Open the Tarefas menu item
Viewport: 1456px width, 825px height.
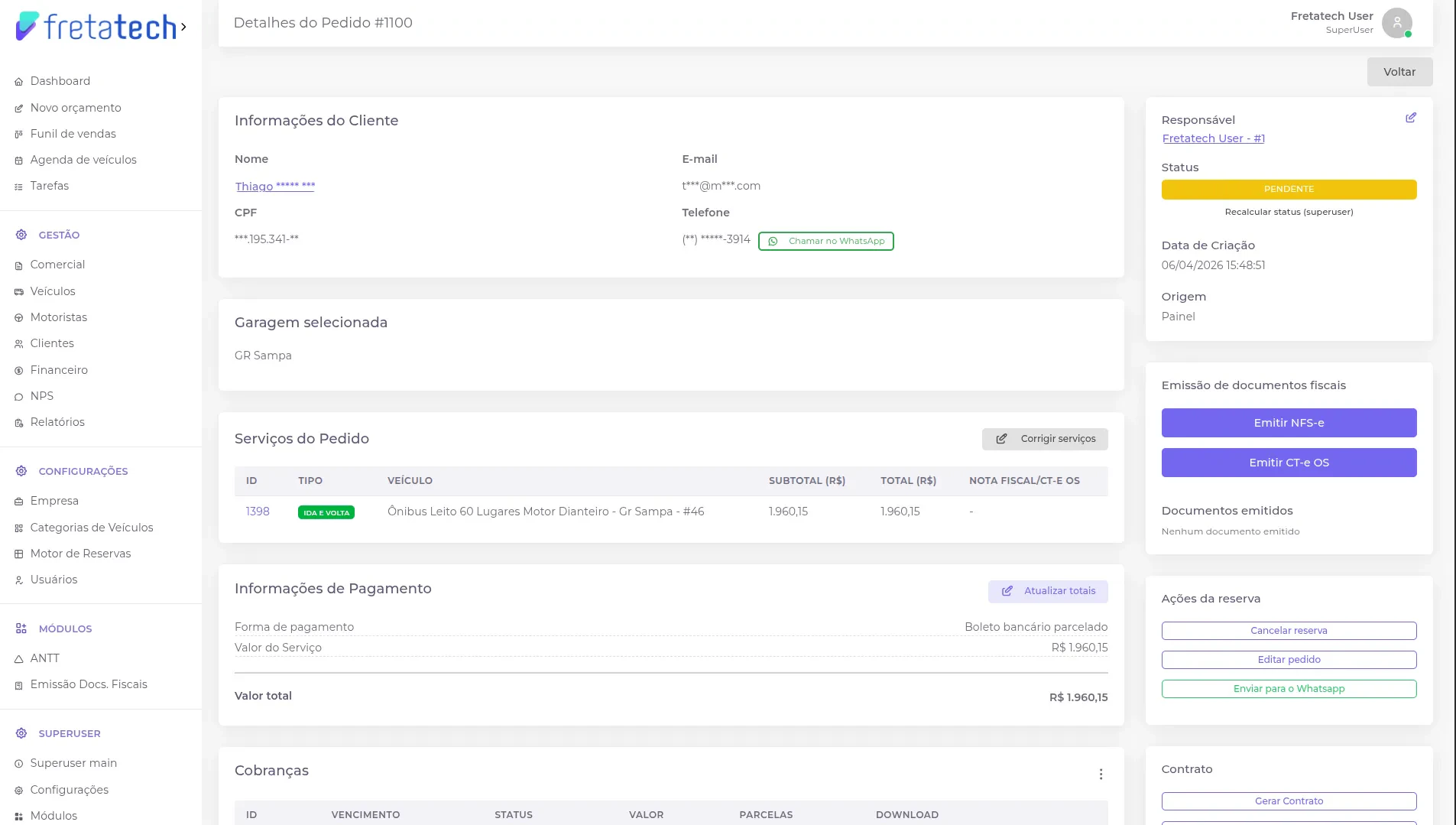click(50, 186)
